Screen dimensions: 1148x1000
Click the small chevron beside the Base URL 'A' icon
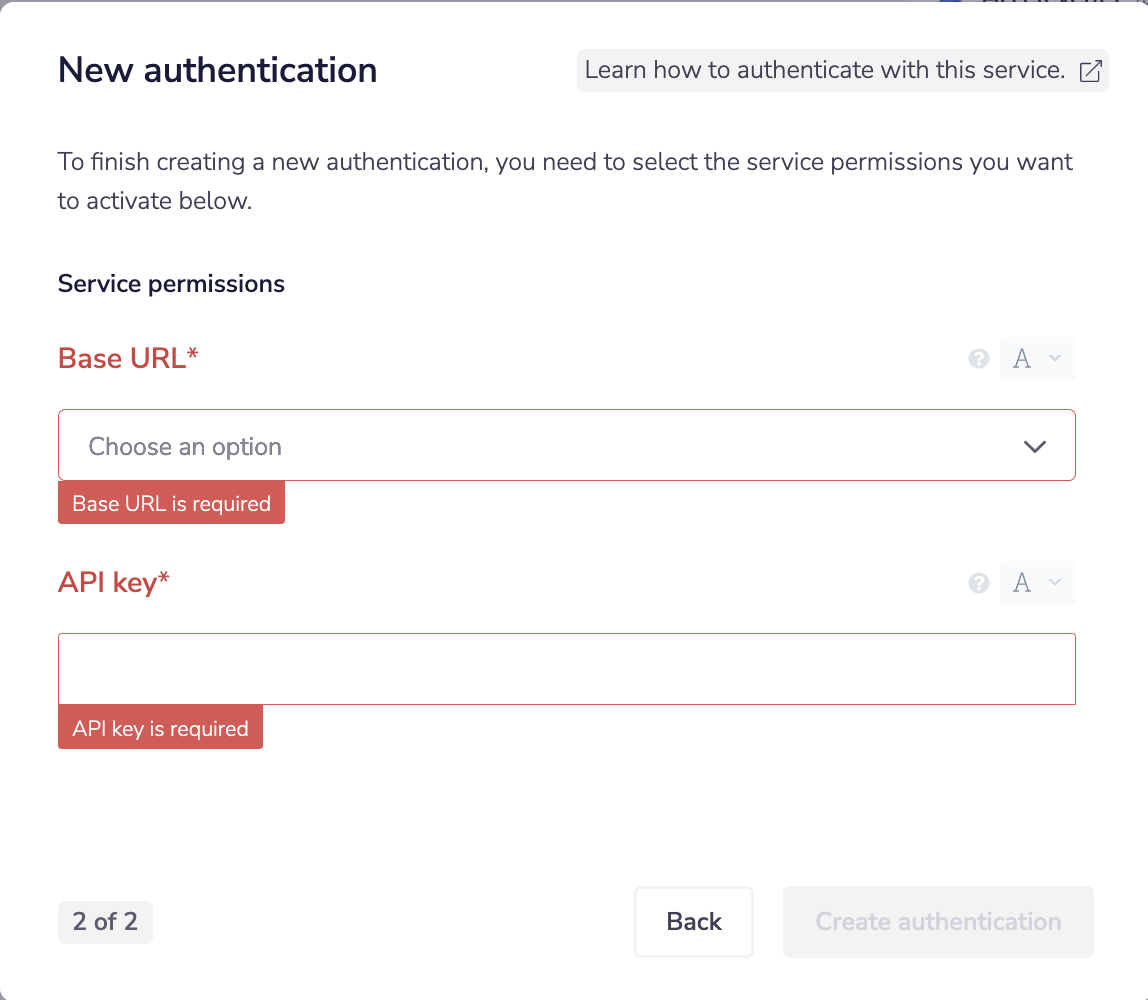pos(1053,358)
